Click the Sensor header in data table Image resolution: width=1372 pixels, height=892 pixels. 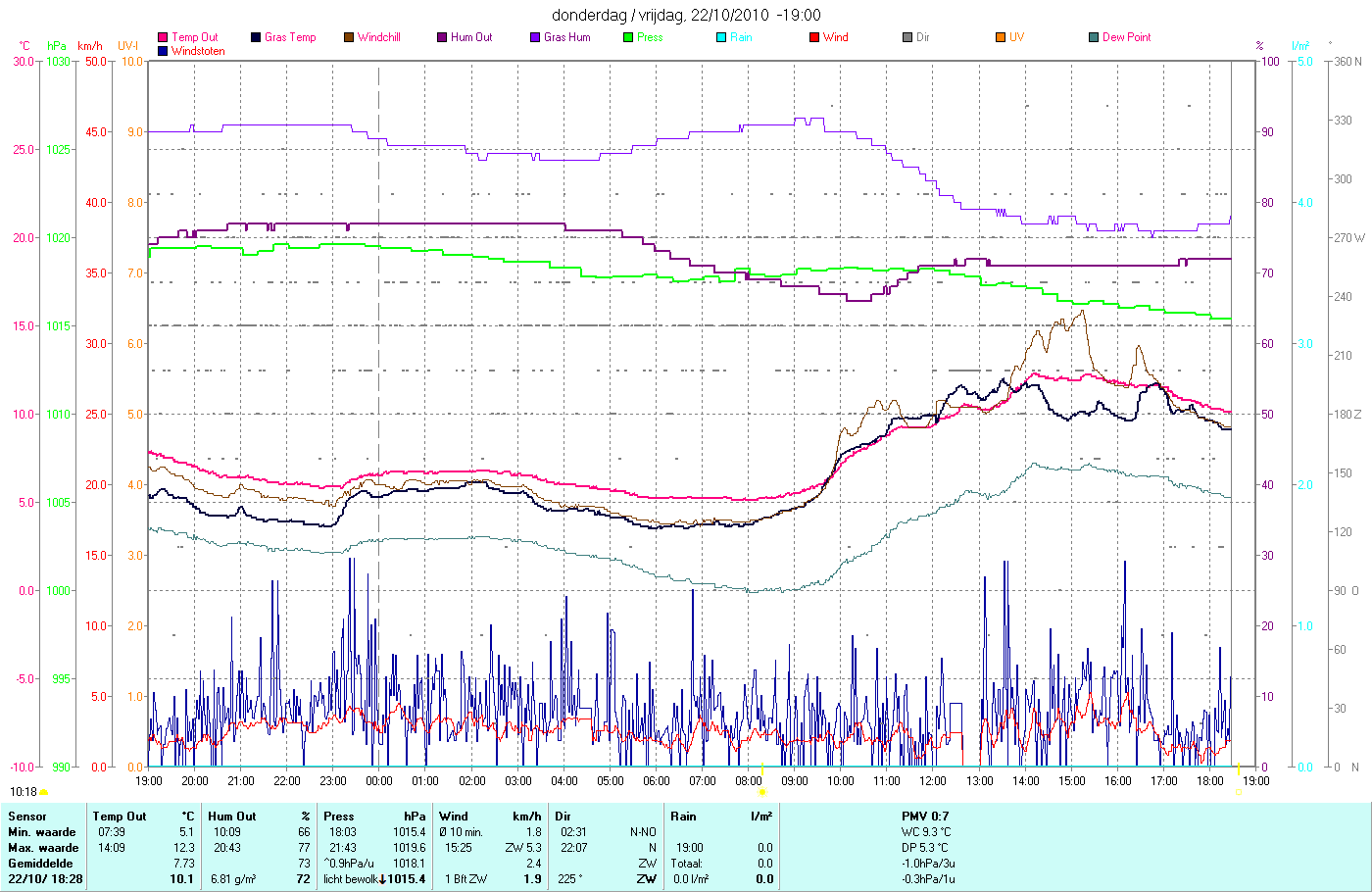pos(27,817)
